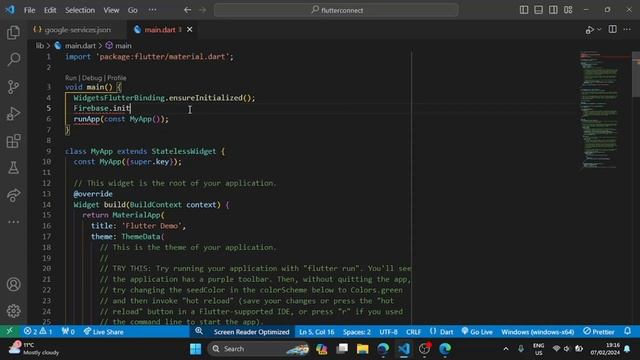Image resolution: width=640 pixels, height=360 pixels.
Task: Change file encoding UTF-8
Action: click(x=388, y=331)
